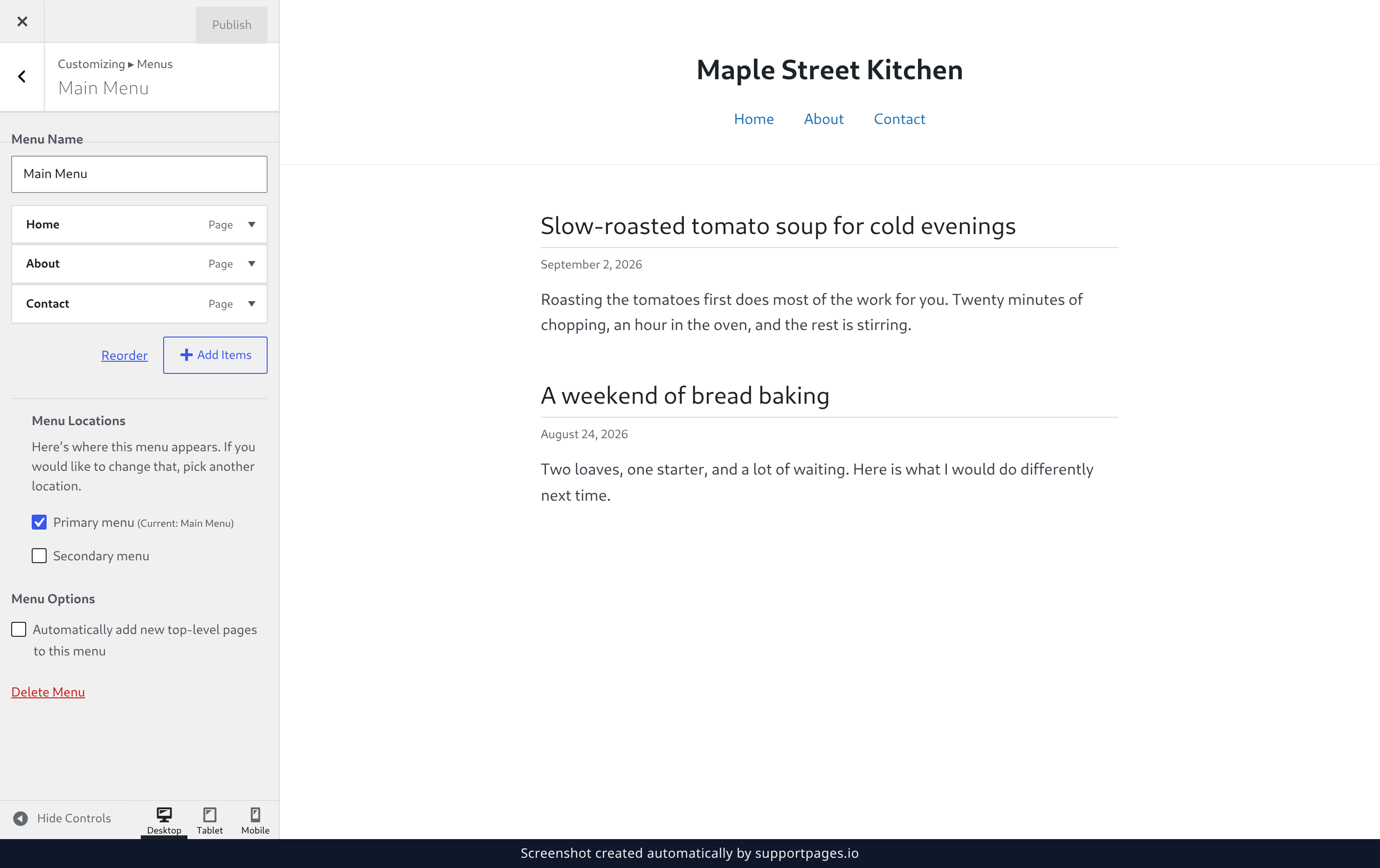
Task: Open the A weekend of bread baking post
Action: 685,395
